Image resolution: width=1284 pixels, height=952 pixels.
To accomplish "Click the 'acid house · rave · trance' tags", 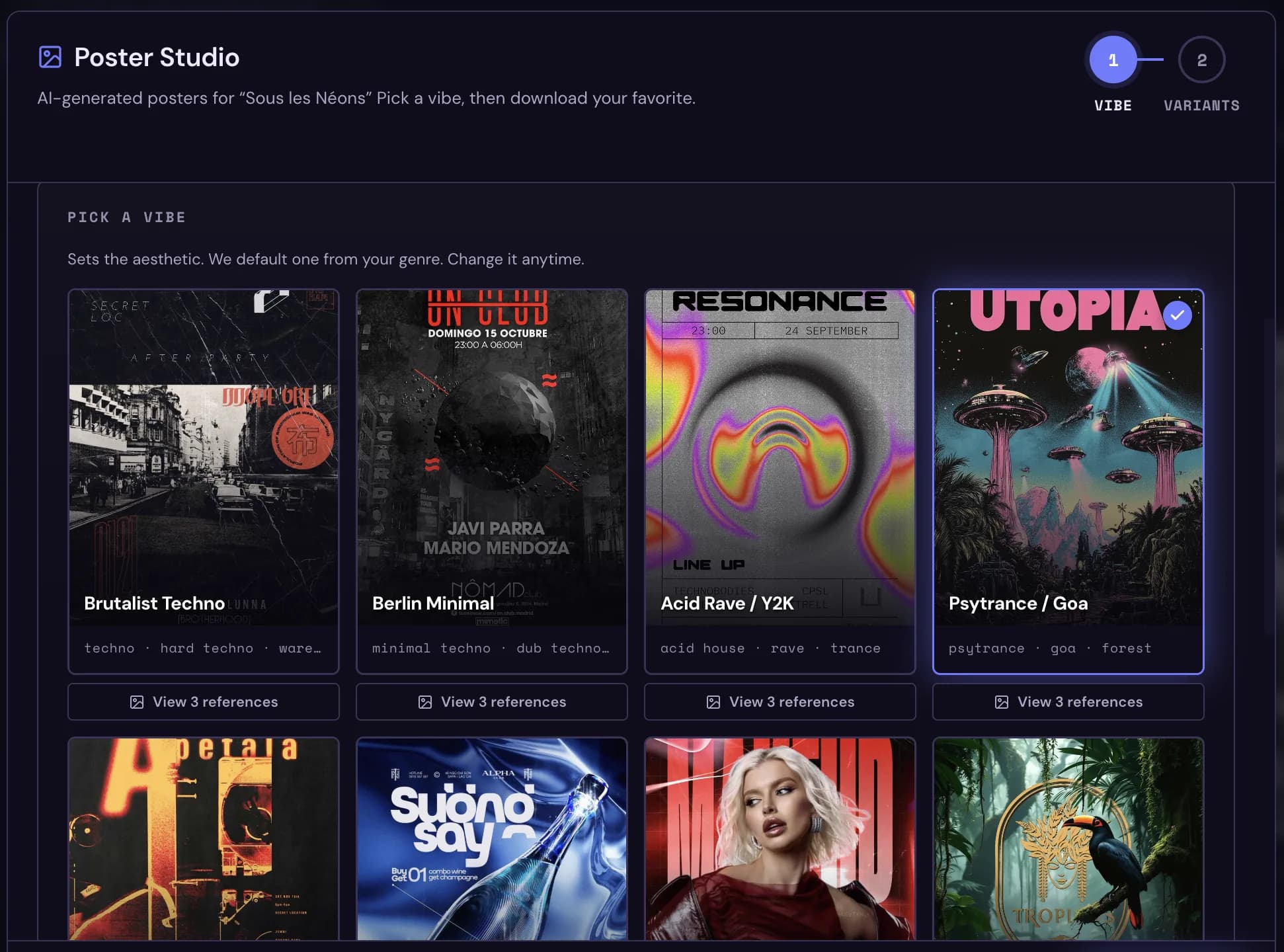I will pyautogui.click(x=770, y=649).
